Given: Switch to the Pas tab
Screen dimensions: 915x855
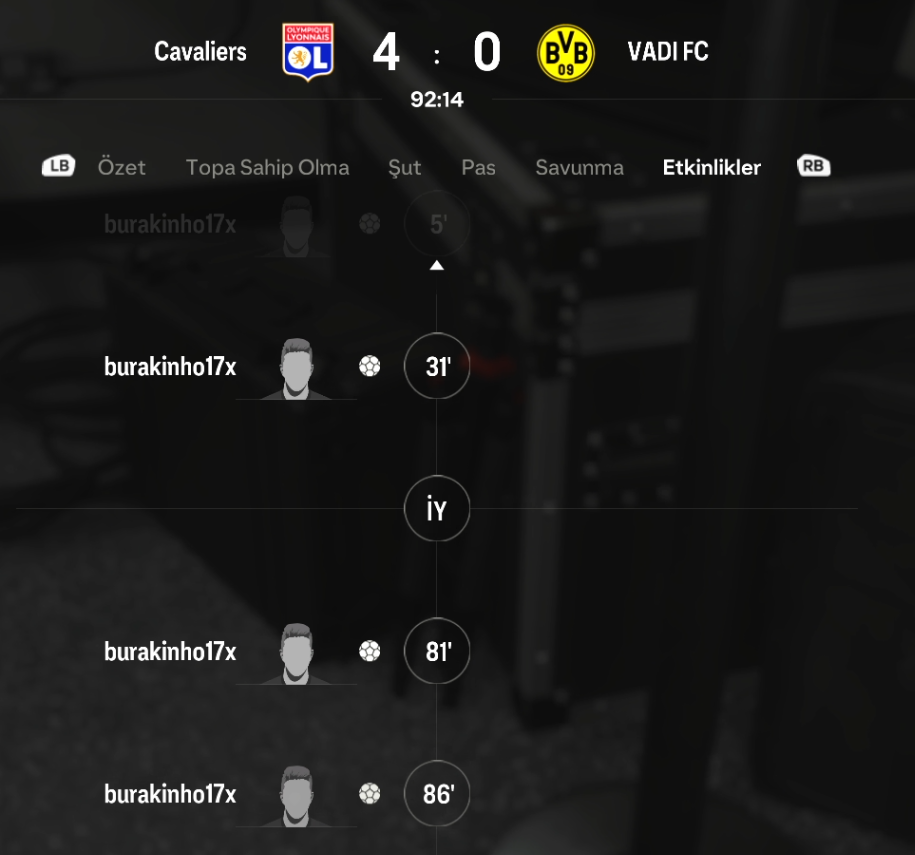Looking at the screenshot, I should [x=479, y=167].
